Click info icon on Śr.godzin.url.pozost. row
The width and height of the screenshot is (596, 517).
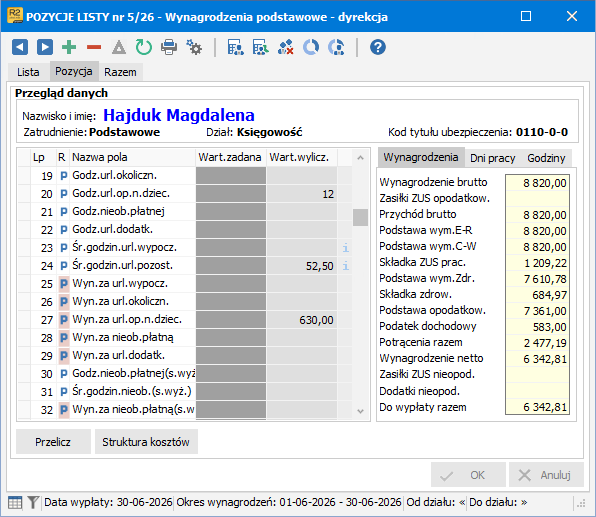tap(346, 265)
